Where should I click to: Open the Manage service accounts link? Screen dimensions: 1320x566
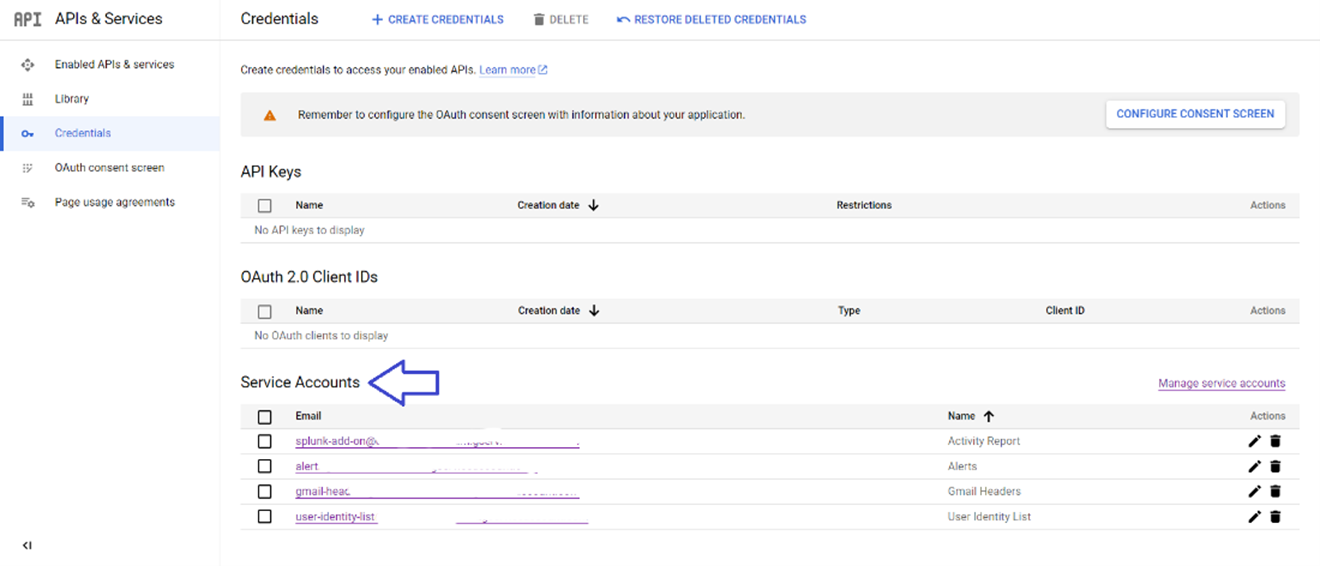point(1221,383)
